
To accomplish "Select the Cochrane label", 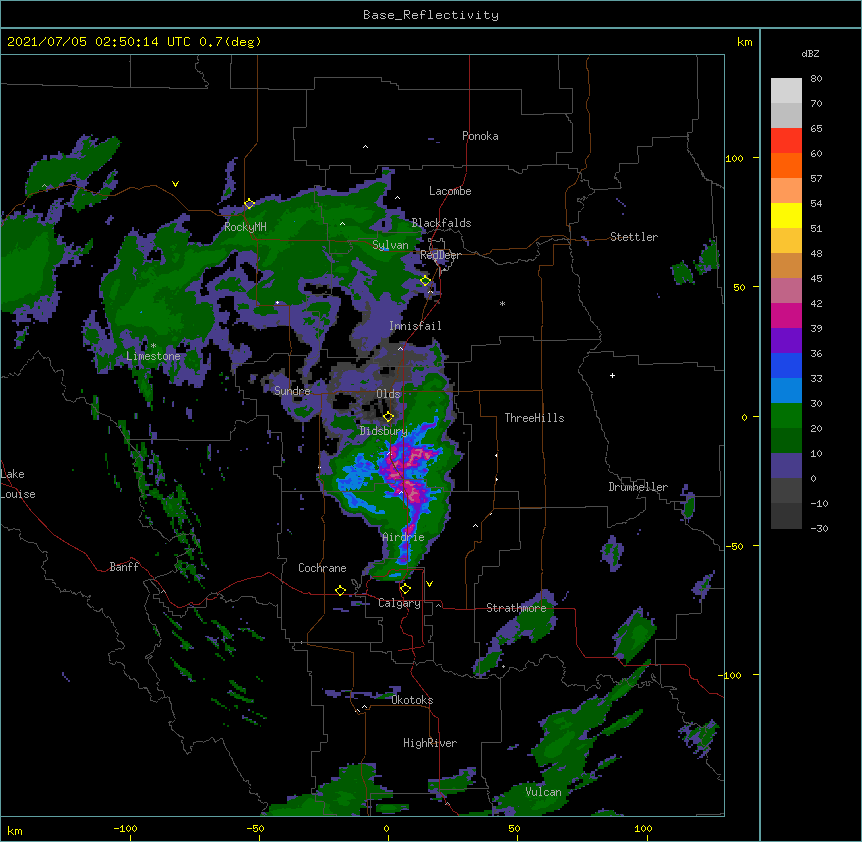I will pos(322,568).
